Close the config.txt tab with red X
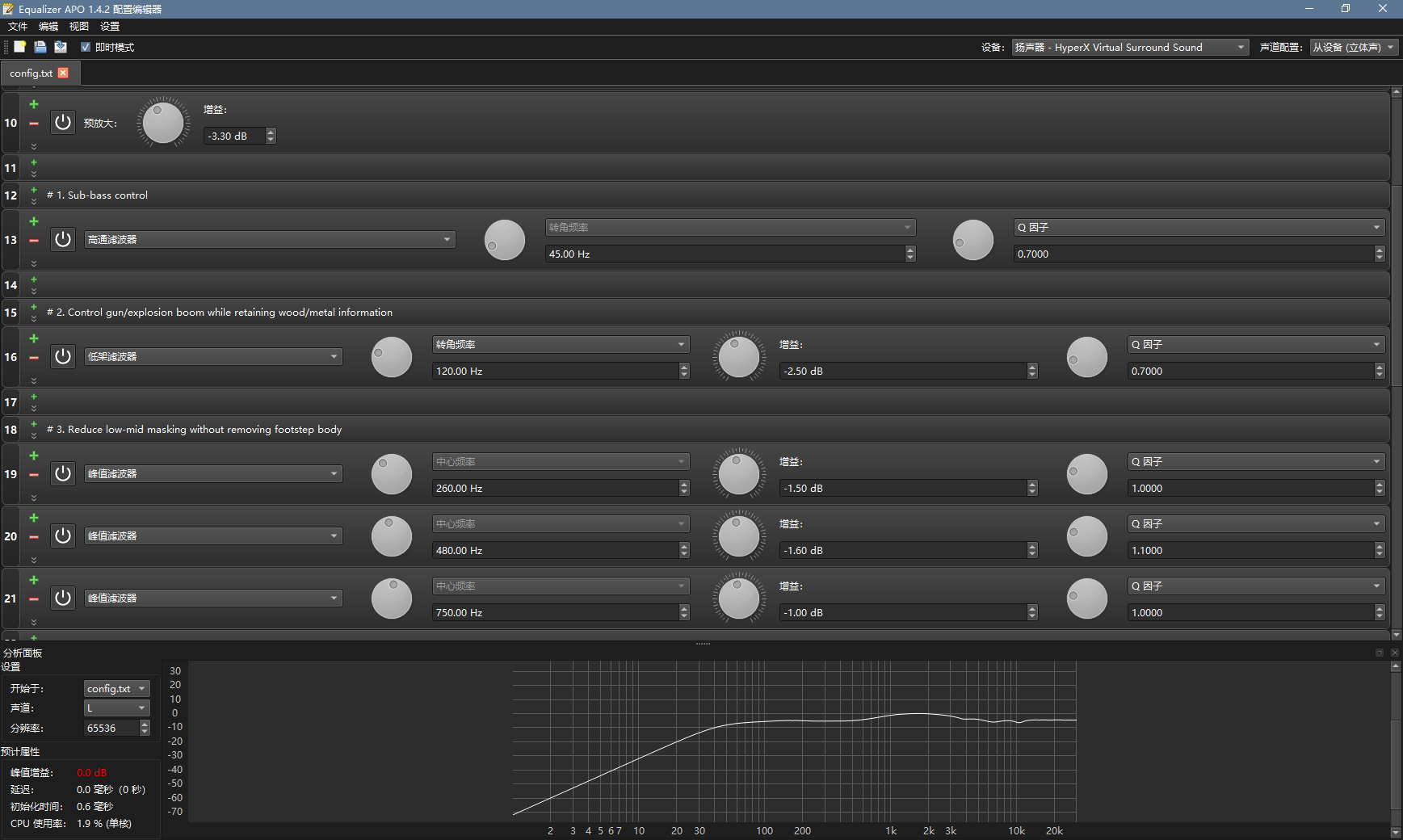 point(63,73)
